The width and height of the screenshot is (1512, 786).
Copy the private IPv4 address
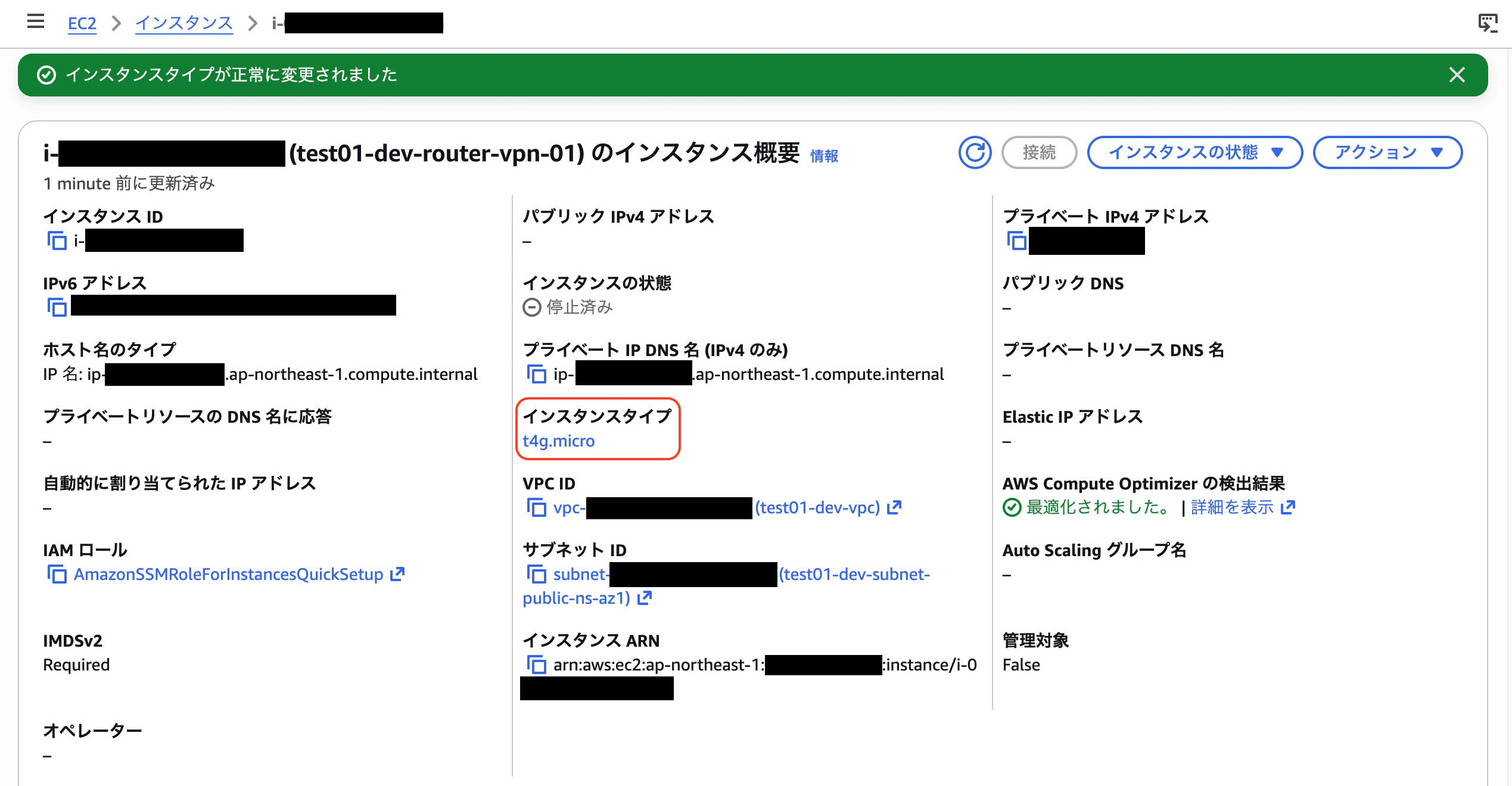click(1016, 241)
